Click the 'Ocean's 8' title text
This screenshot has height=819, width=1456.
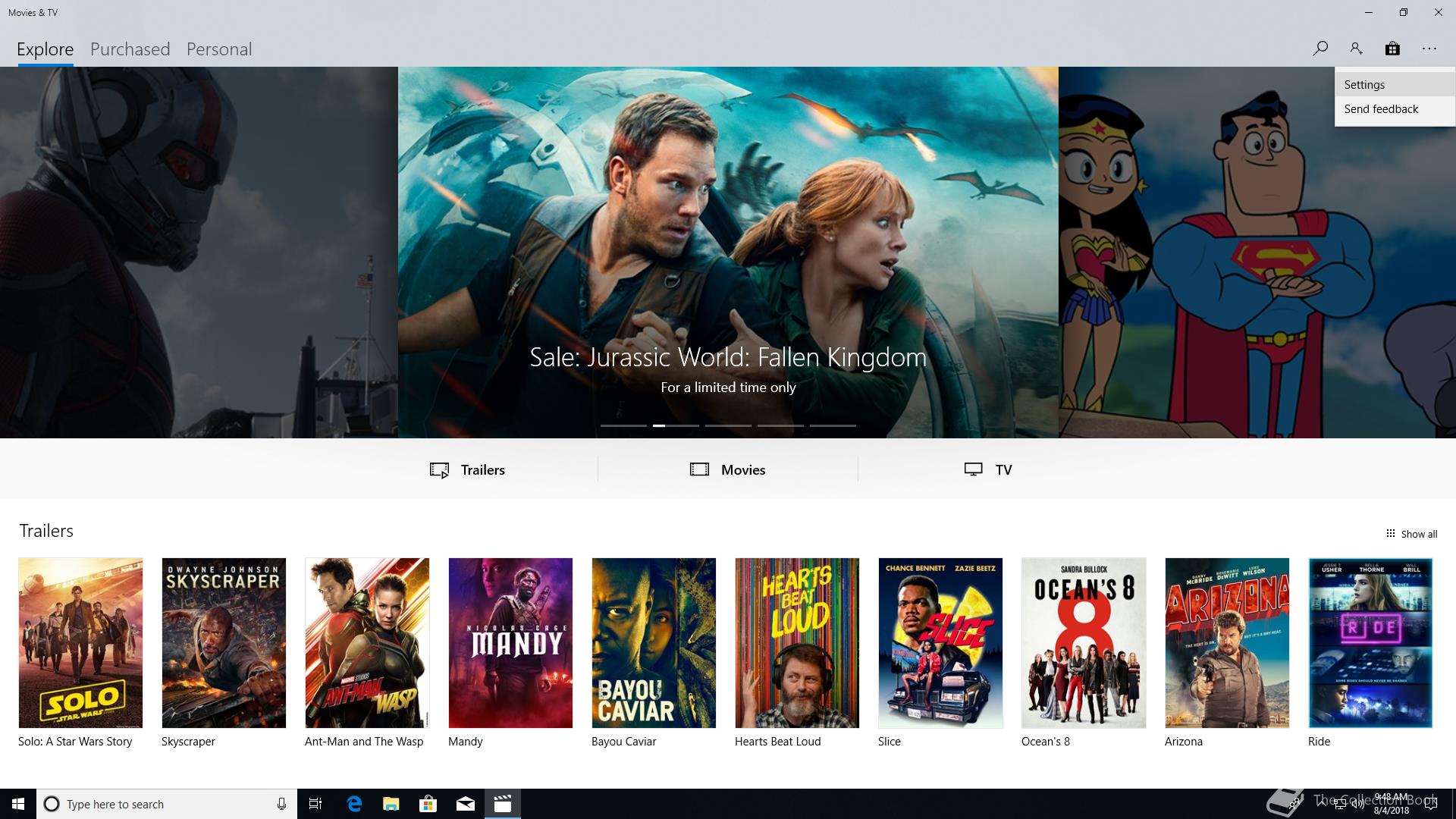click(1046, 742)
